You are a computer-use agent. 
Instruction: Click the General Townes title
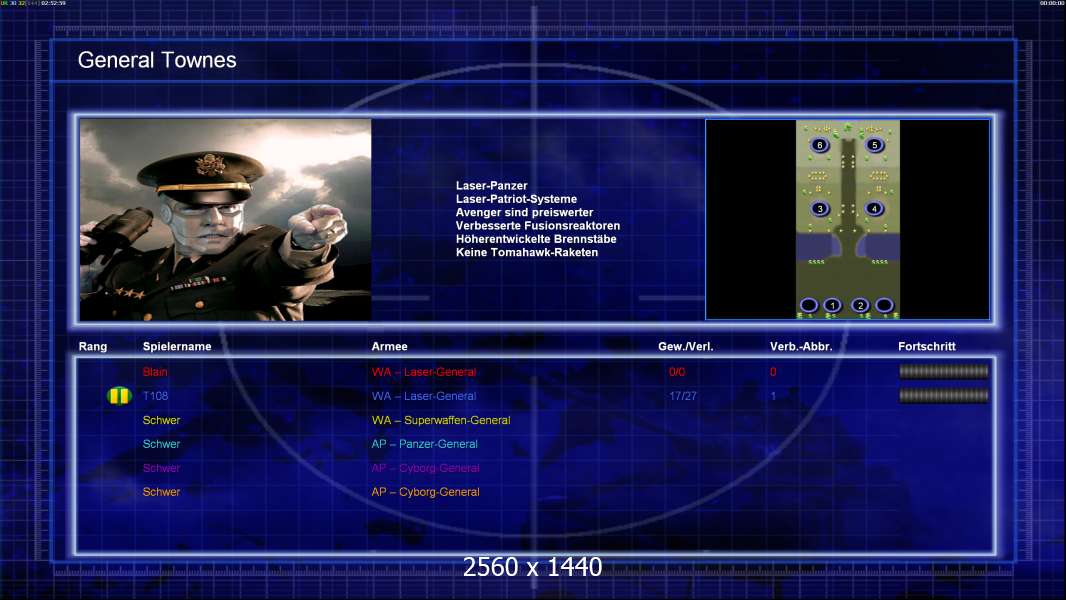tap(157, 60)
